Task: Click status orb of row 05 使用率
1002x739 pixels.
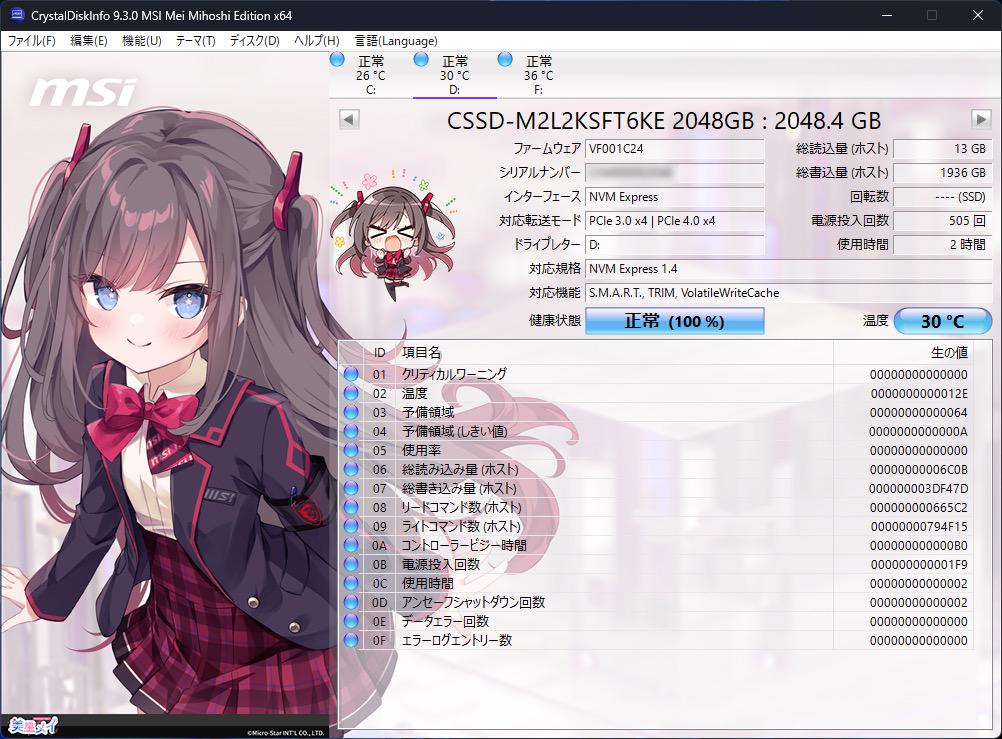Action: [351, 450]
